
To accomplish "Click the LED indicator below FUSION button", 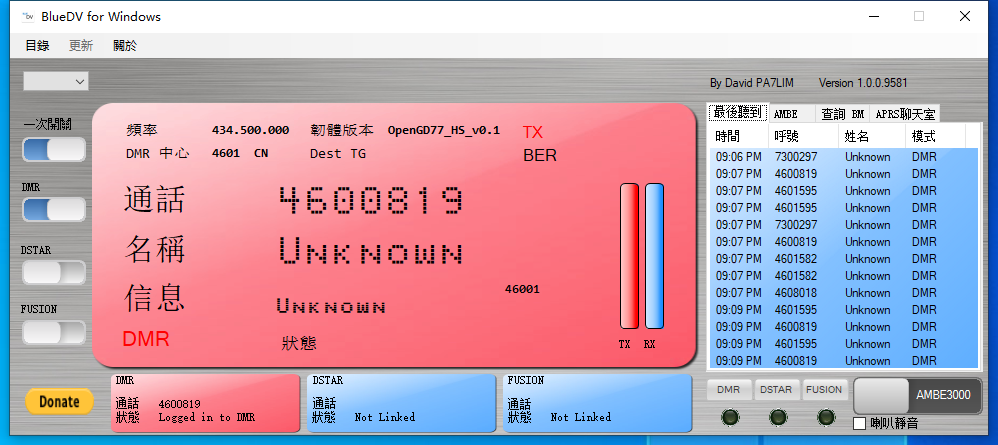I will tap(826, 417).
